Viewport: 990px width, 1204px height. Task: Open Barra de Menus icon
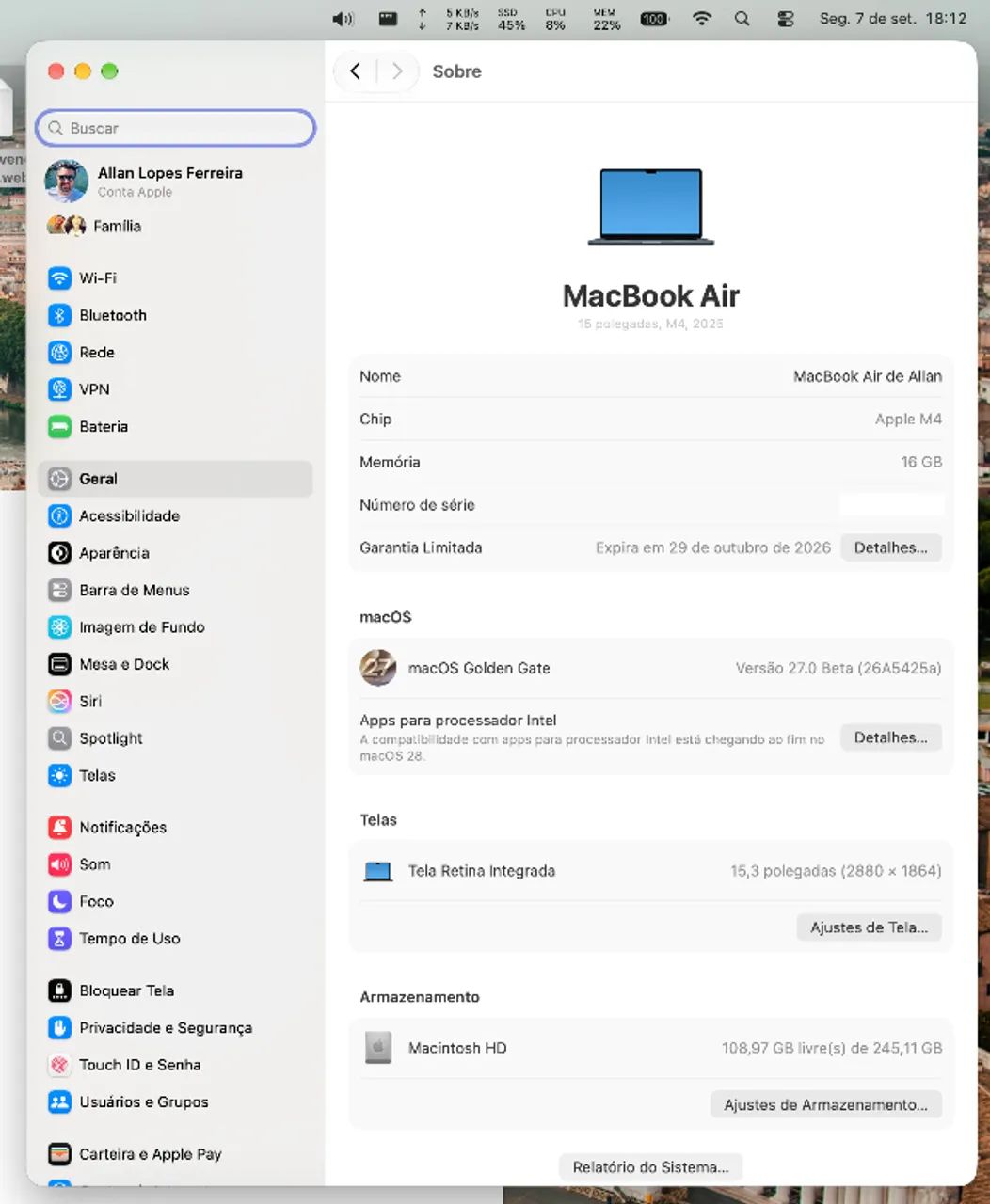(59, 591)
